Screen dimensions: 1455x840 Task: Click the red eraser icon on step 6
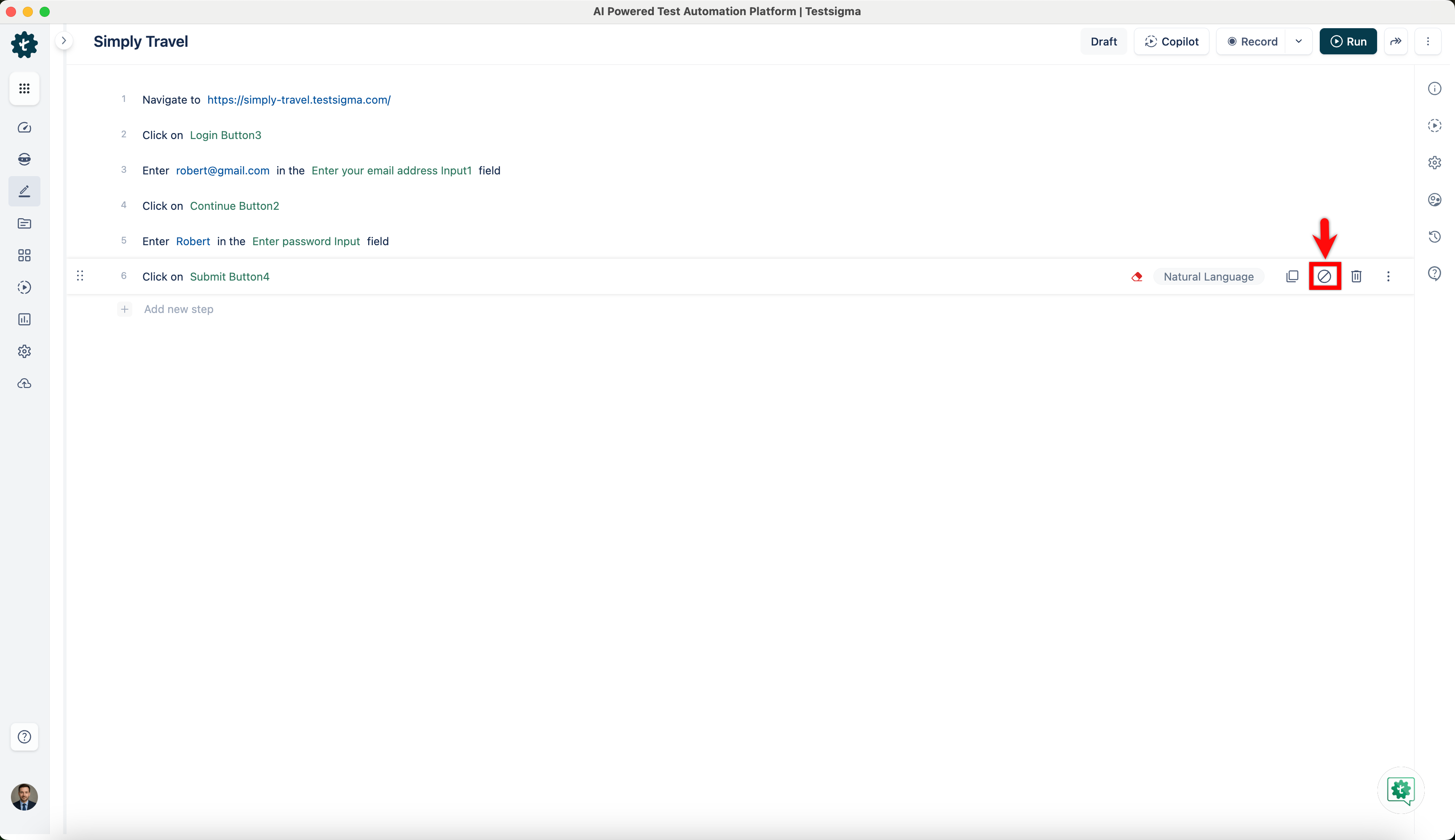click(1137, 277)
